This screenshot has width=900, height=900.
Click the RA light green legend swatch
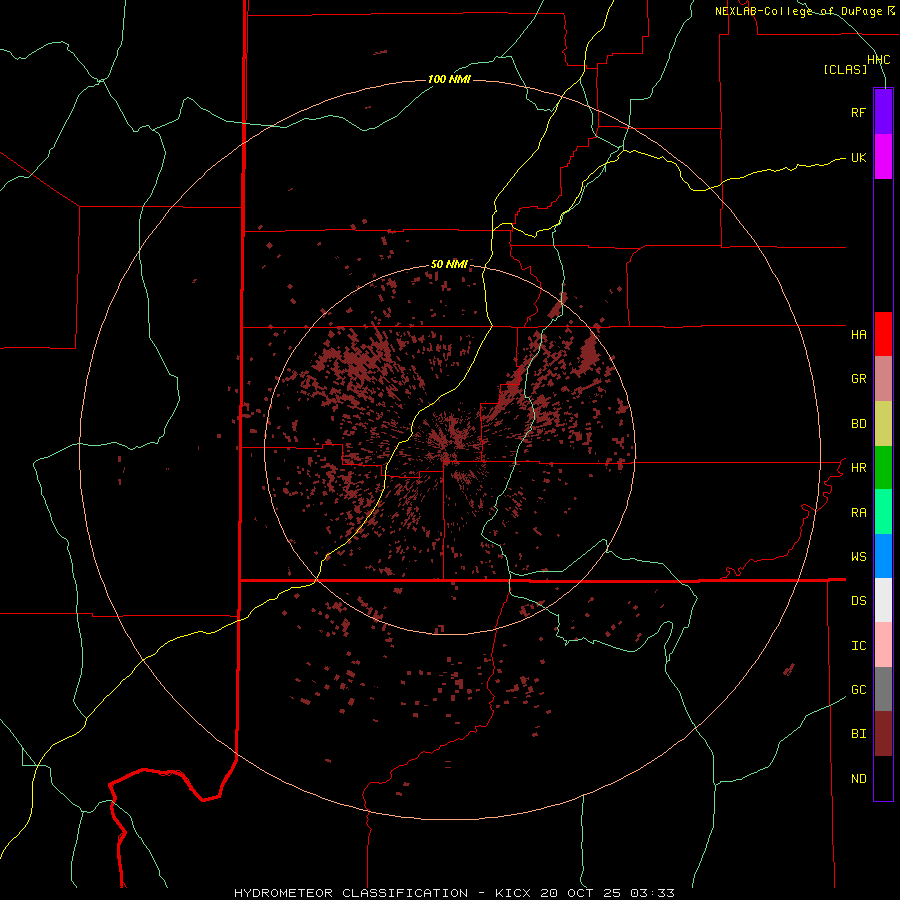pyautogui.click(x=883, y=512)
